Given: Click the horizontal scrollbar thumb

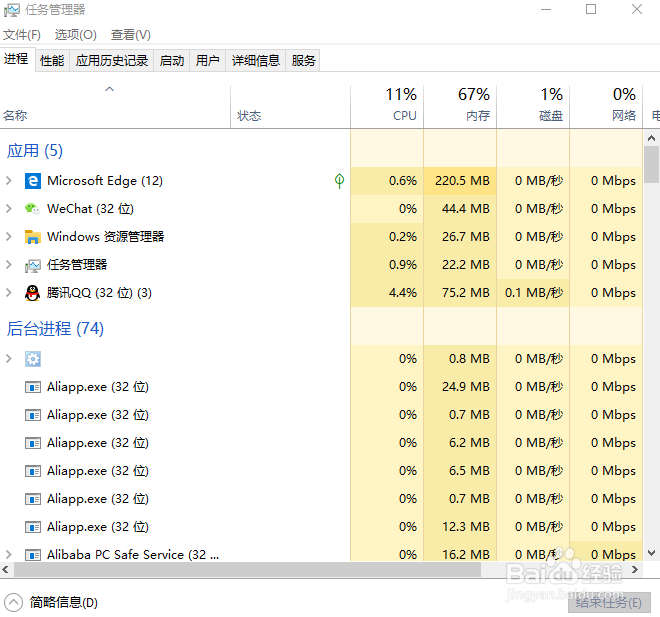Looking at the screenshot, I should (x=248, y=570).
